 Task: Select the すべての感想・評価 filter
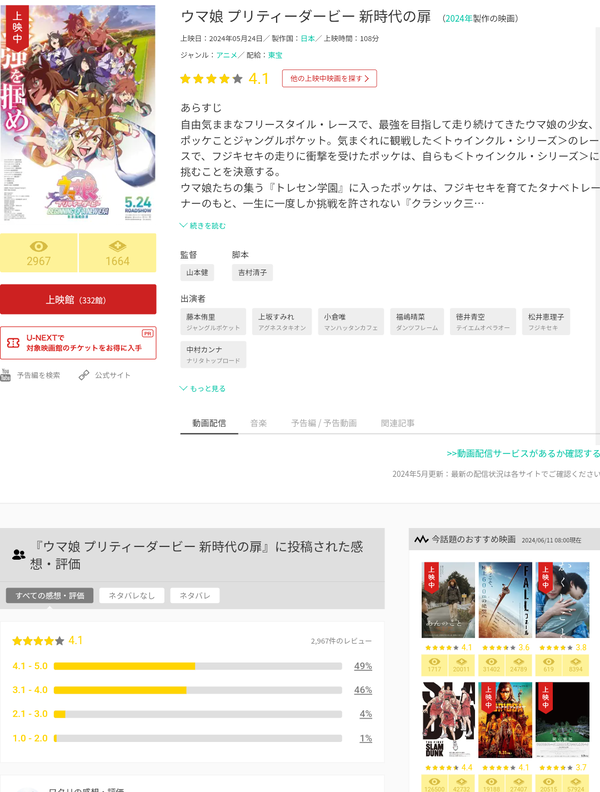pyautogui.click(x=50, y=596)
